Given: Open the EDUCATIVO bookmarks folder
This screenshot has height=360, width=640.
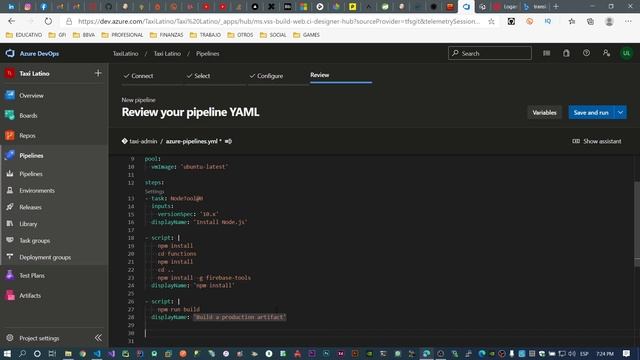Looking at the screenshot, I should 24,35.
